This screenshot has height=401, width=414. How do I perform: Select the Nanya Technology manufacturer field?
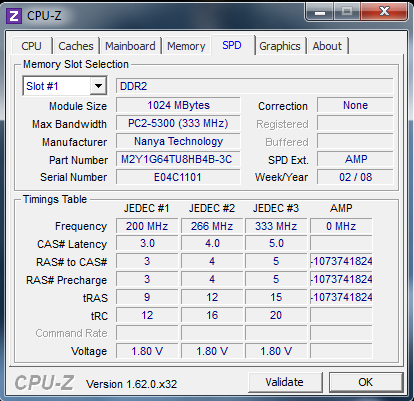[x=178, y=141]
